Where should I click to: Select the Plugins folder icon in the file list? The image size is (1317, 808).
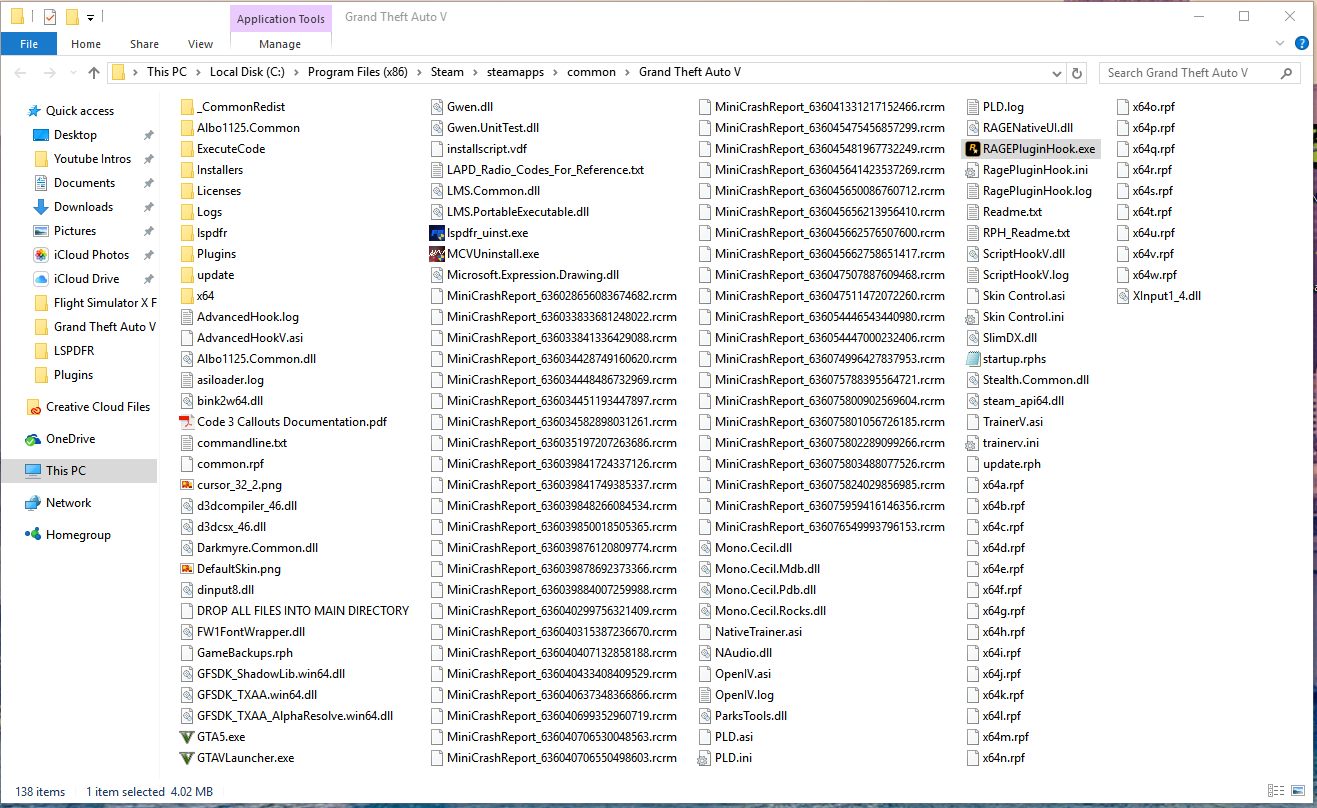coord(187,254)
